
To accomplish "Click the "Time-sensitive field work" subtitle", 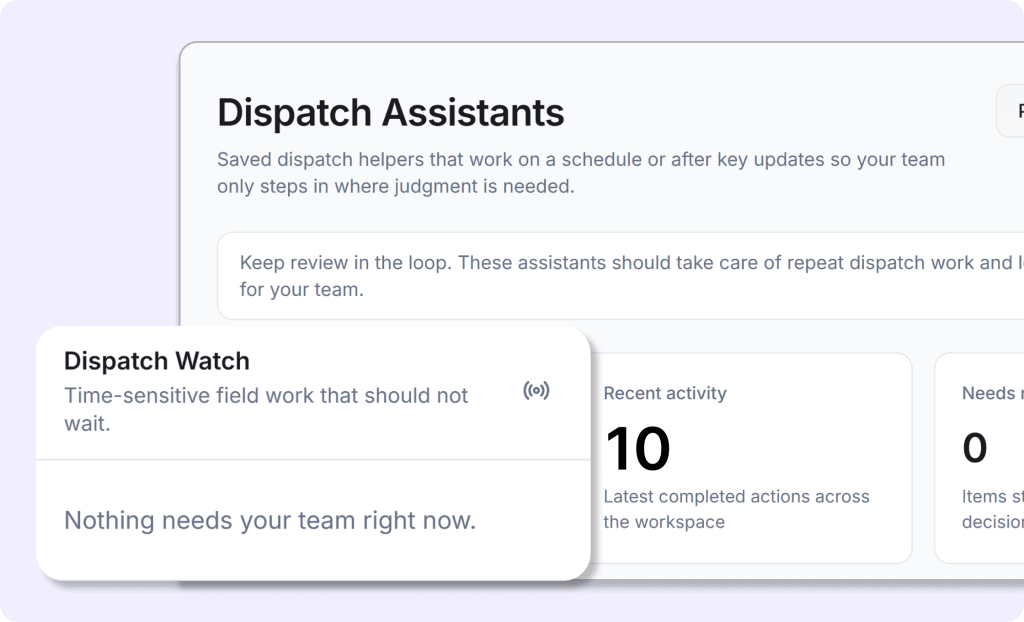I will [266, 395].
